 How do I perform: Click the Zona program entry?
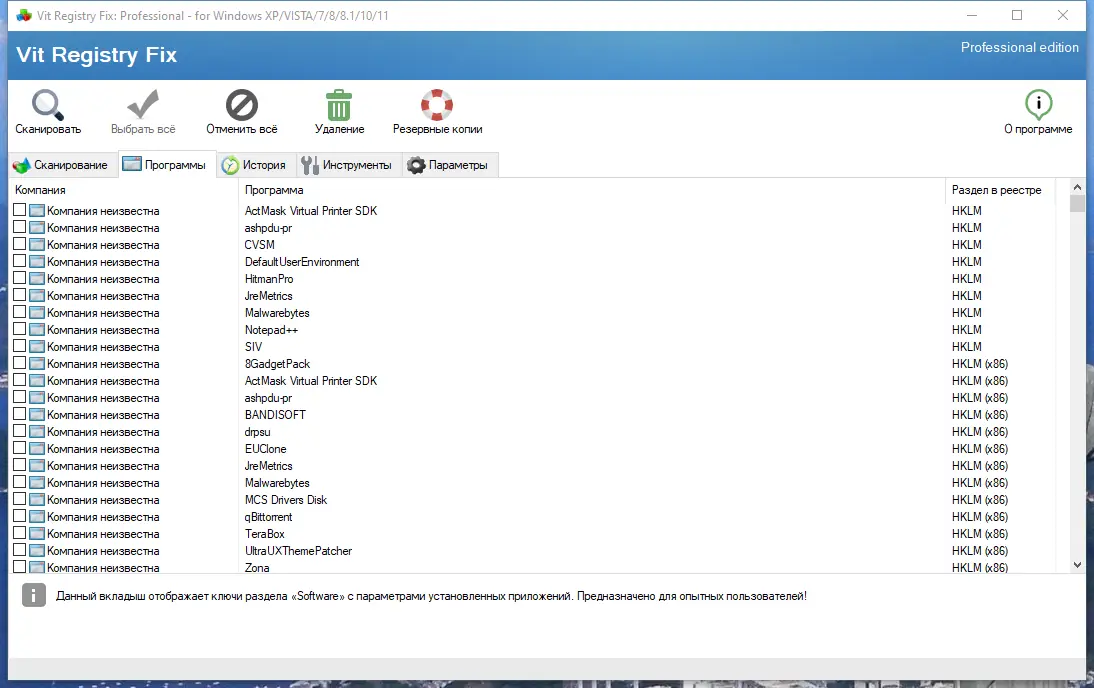click(x=257, y=567)
